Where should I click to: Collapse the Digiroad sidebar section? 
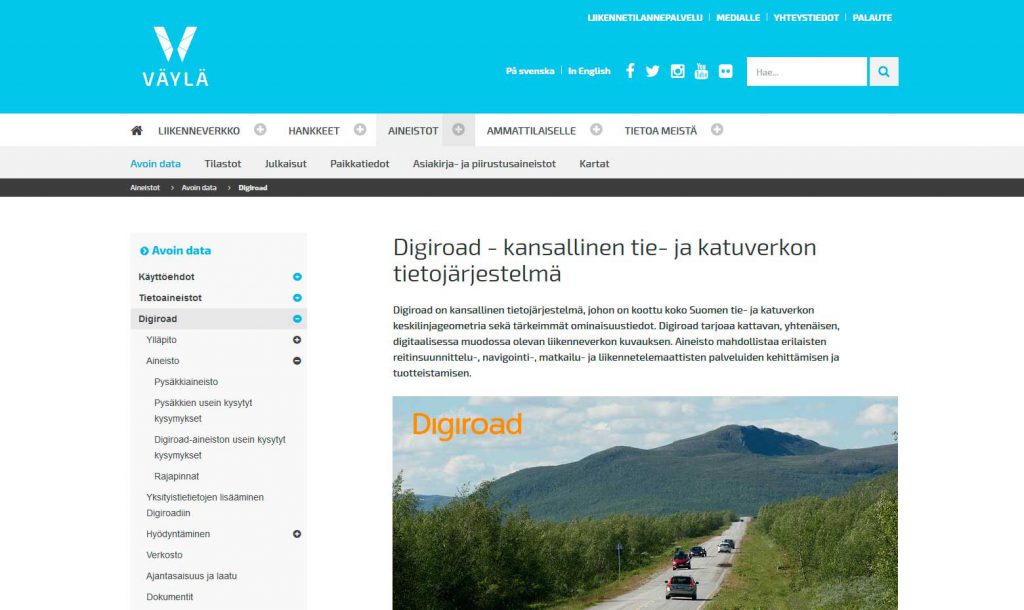(x=297, y=319)
